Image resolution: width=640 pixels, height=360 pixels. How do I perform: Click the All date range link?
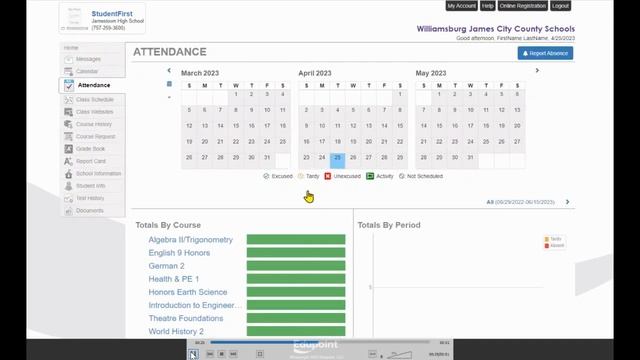pyautogui.click(x=520, y=202)
